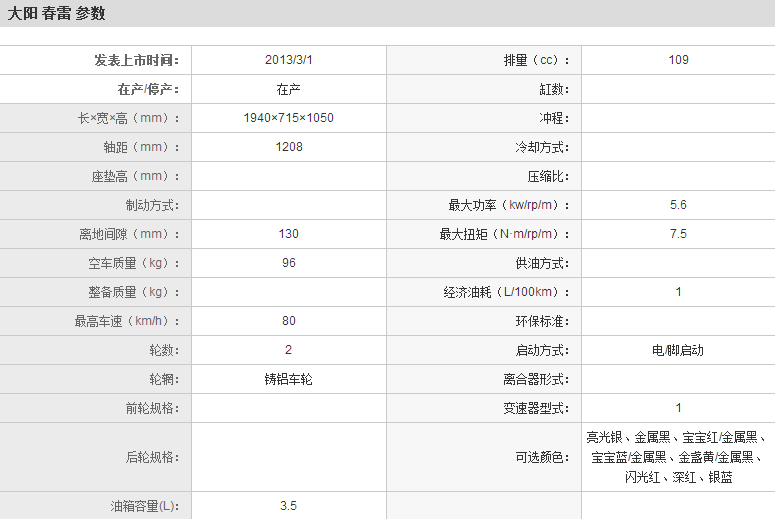The height and width of the screenshot is (519, 775).
Task: Select the 最高车速（km/h） label
Action: point(127,321)
